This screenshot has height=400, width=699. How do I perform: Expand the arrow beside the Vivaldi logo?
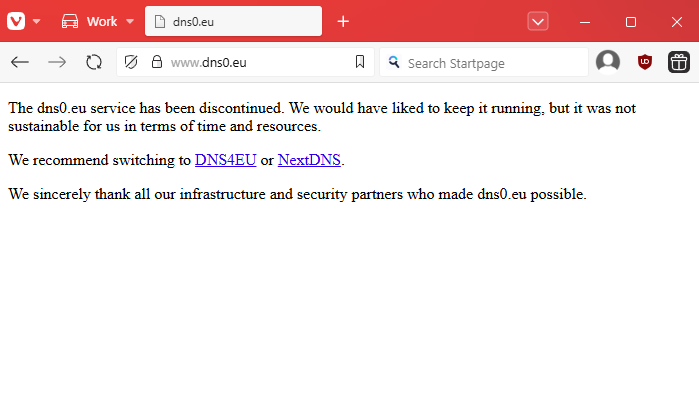click(37, 21)
